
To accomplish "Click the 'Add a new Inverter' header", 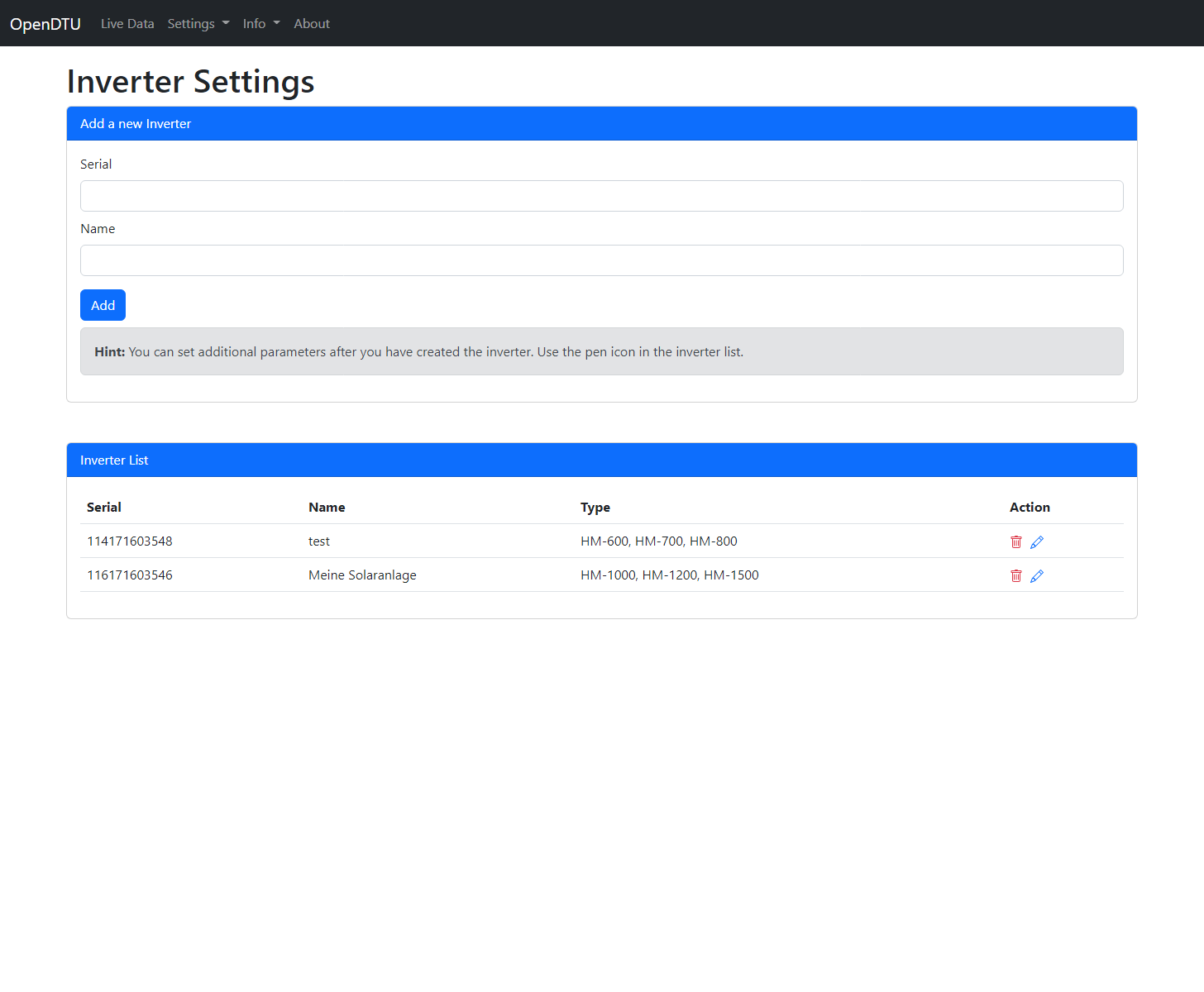I will pyautogui.click(x=601, y=124).
